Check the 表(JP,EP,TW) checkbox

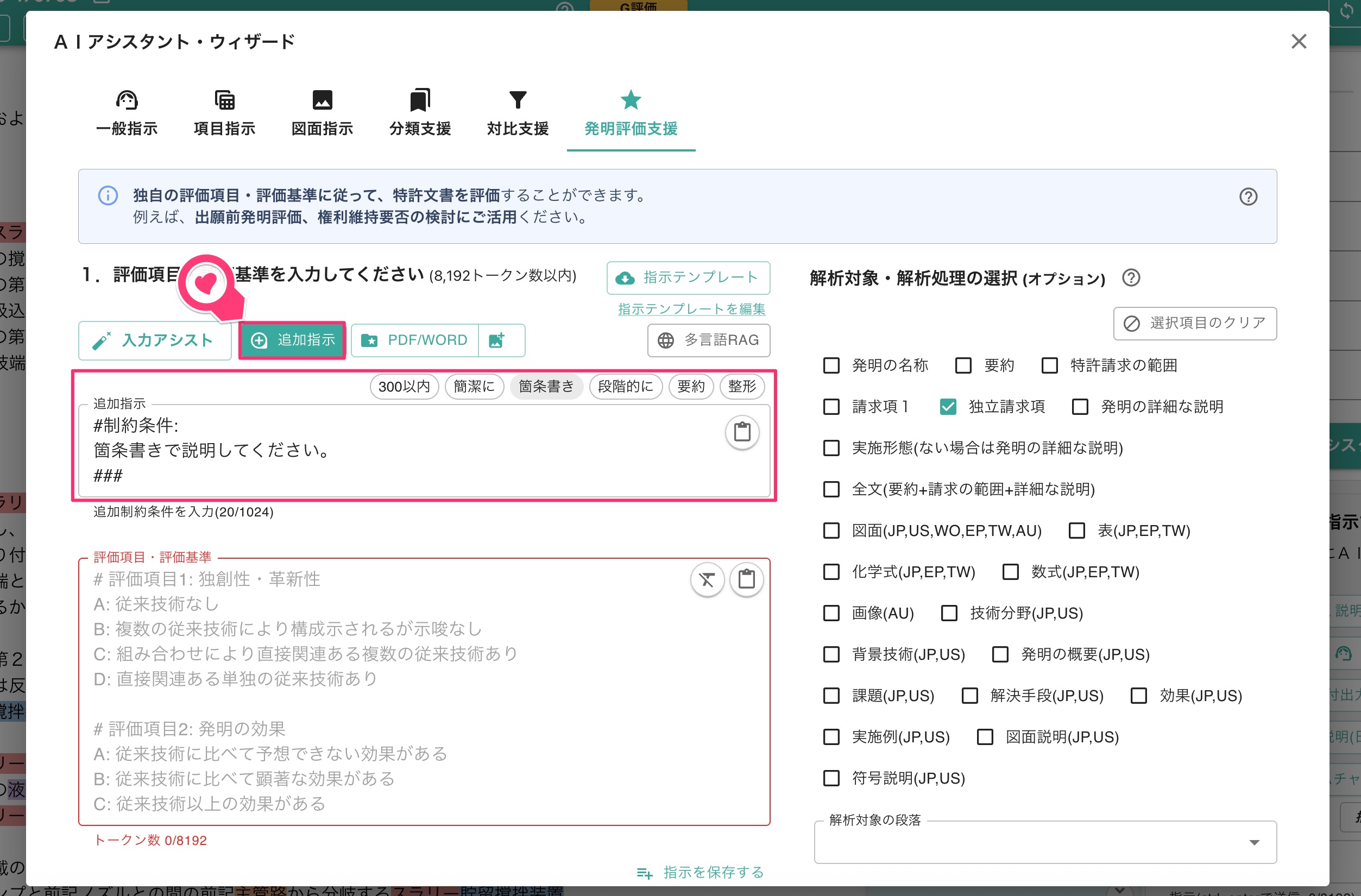(x=1076, y=531)
